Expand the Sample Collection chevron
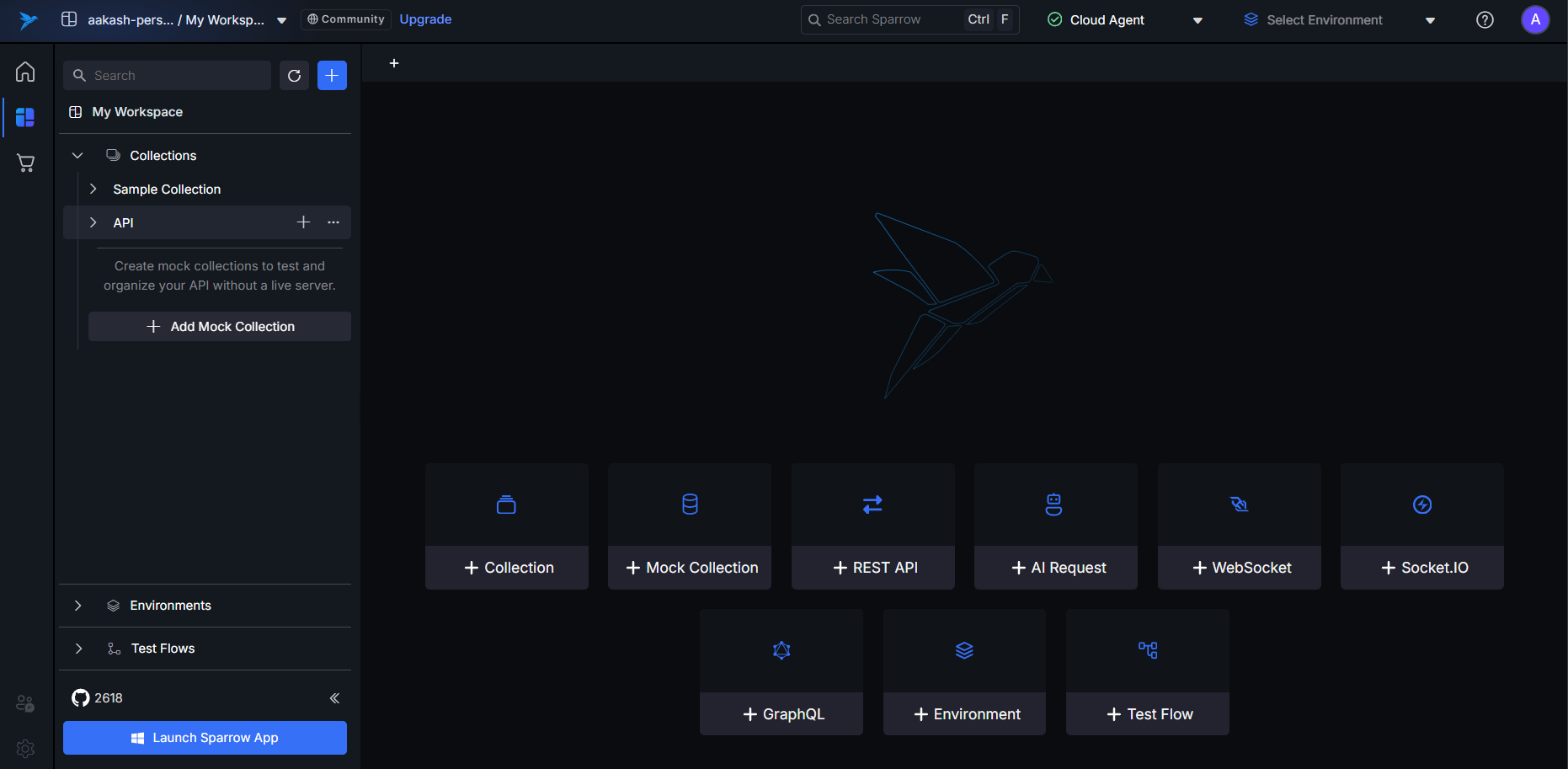This screenshot has width=1568, height=769. click(x=93, y=190)
